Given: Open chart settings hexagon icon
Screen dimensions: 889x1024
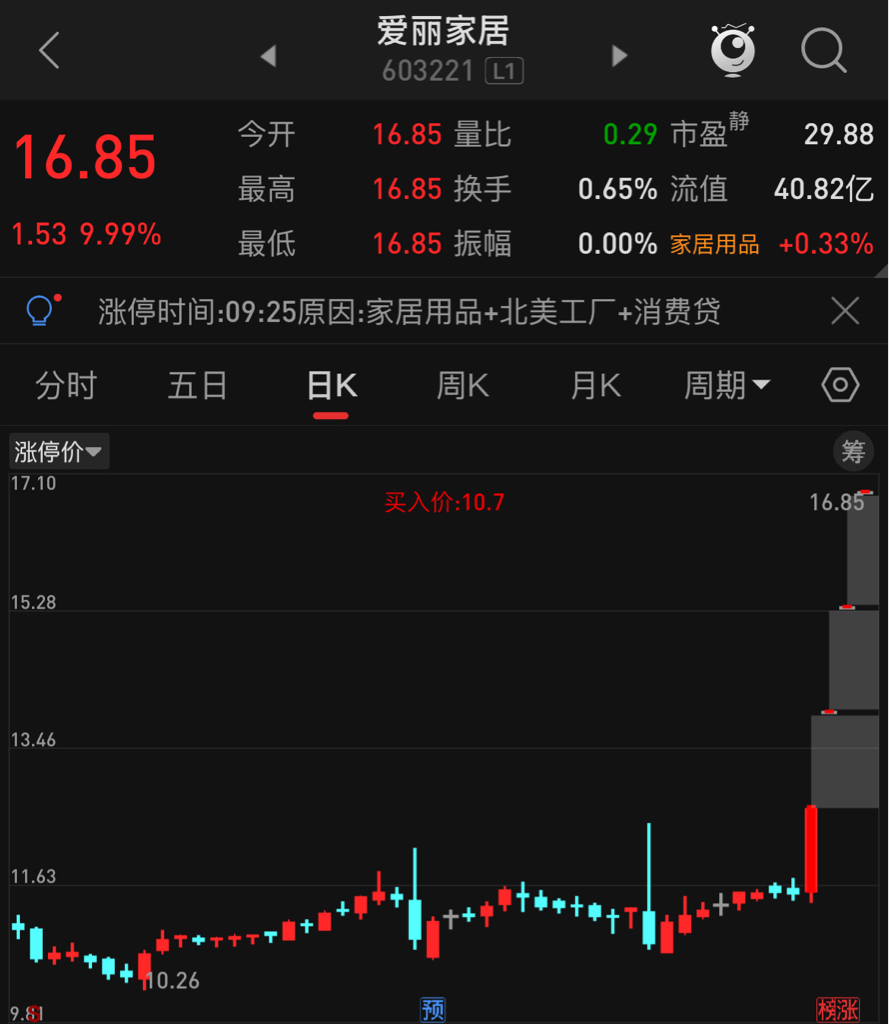Looking at the screenshot, I should [x=840, y=385].
